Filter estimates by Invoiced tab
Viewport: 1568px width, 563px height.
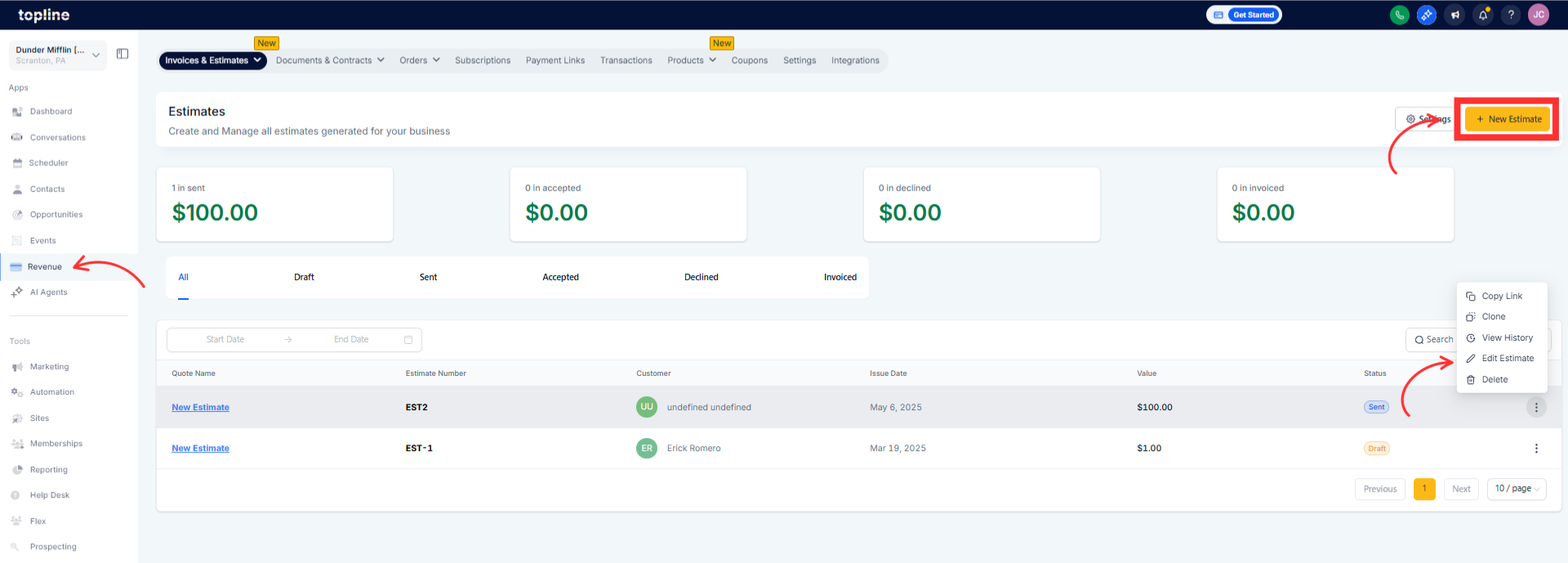(840, 278)
